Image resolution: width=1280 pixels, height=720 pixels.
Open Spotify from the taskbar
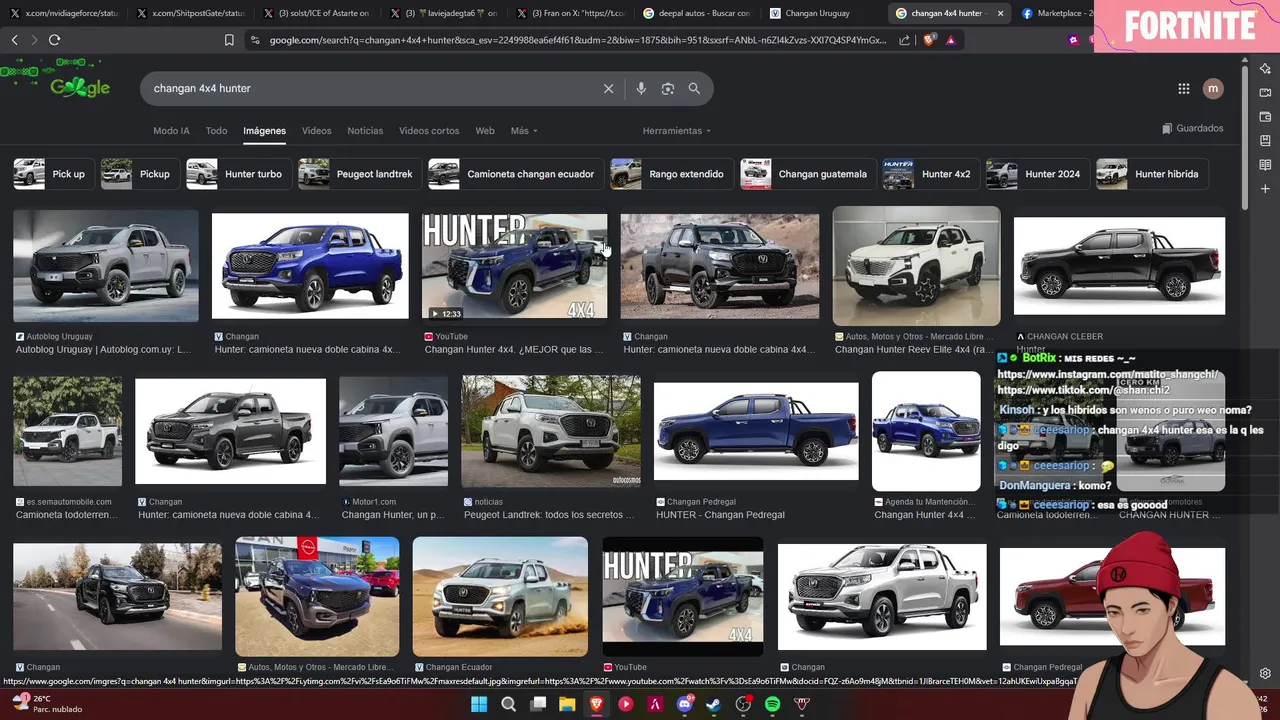(x=773, y=704)
